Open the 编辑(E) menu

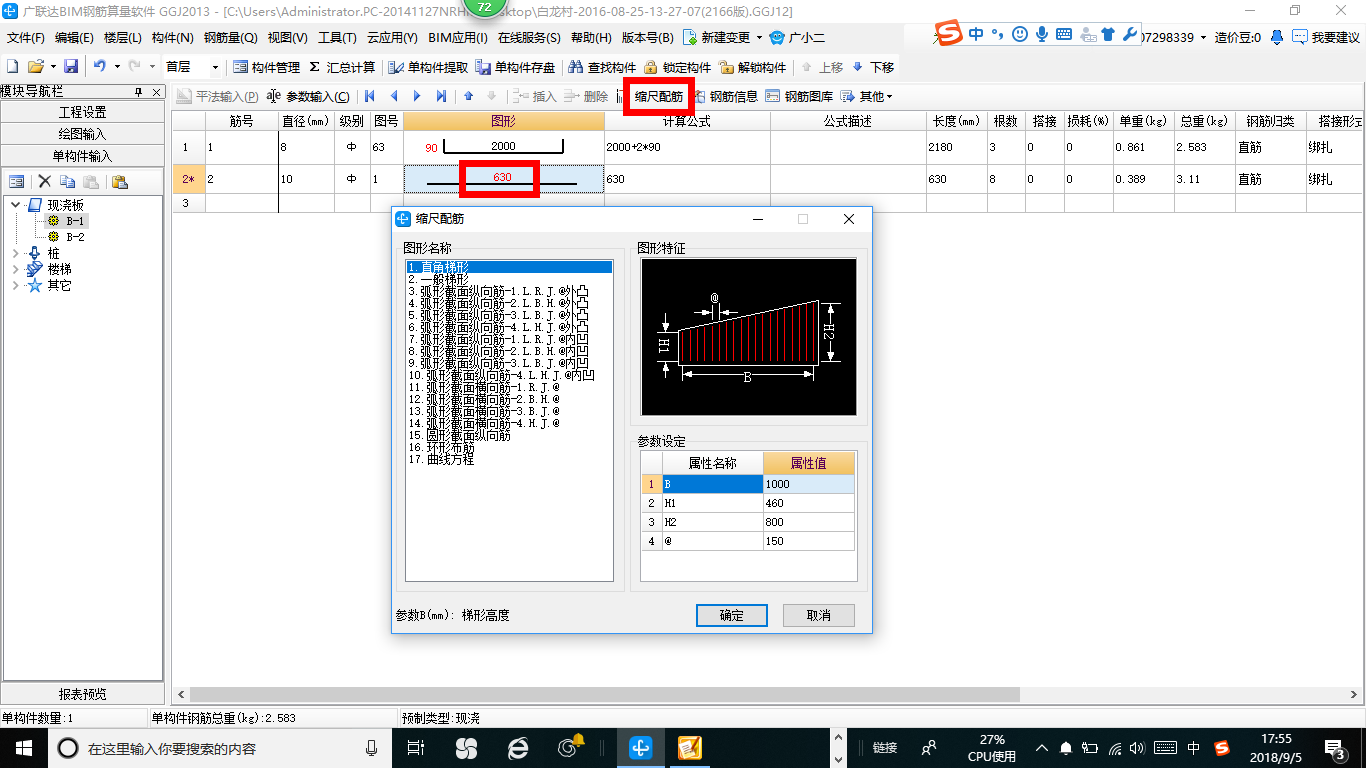pos(74,38)
